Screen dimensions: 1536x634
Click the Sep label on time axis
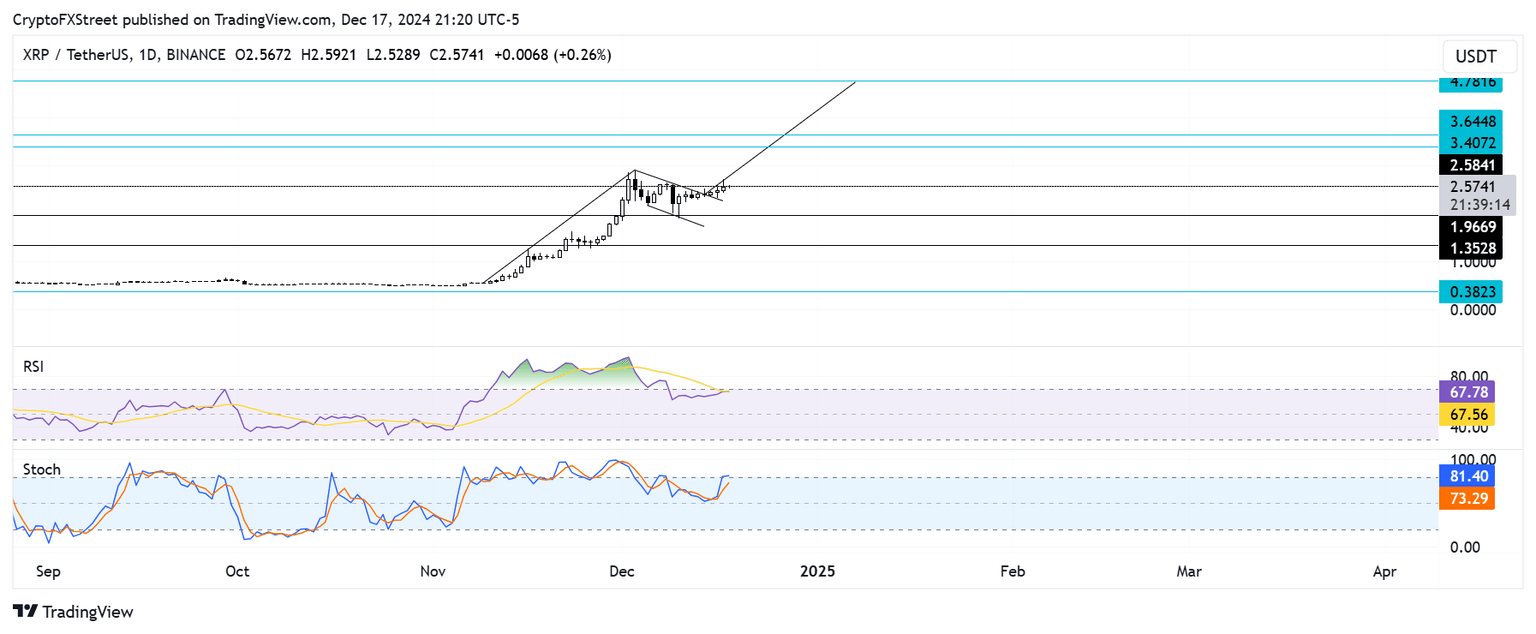pos(48,572)
